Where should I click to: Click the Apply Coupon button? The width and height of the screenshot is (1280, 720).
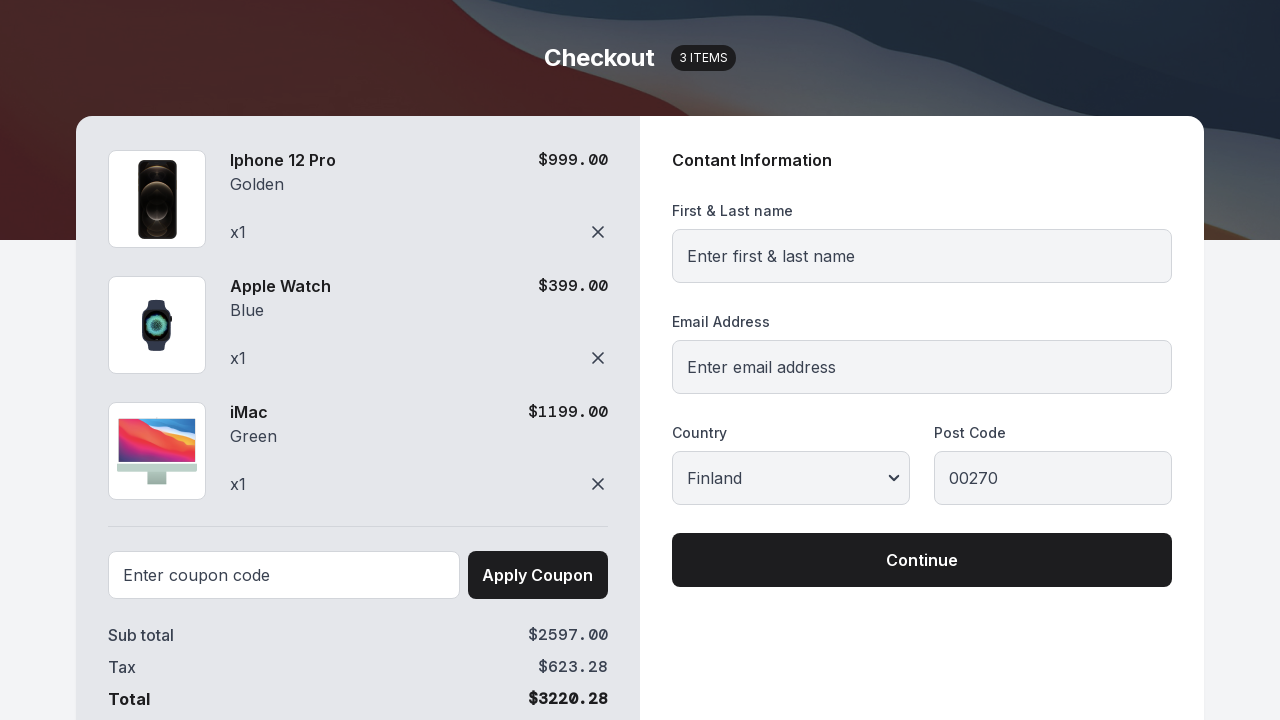coord(538,575)
